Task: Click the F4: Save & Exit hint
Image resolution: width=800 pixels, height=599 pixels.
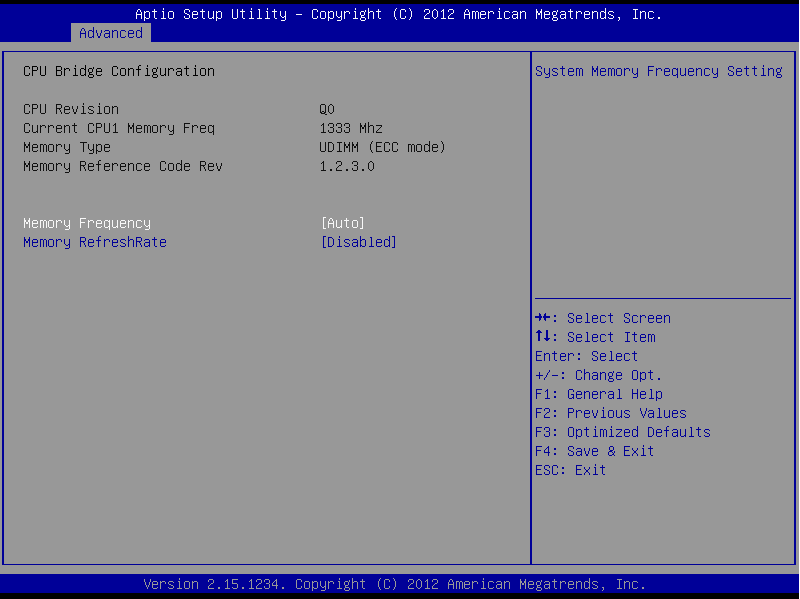Action: click(x=595, y=451)
